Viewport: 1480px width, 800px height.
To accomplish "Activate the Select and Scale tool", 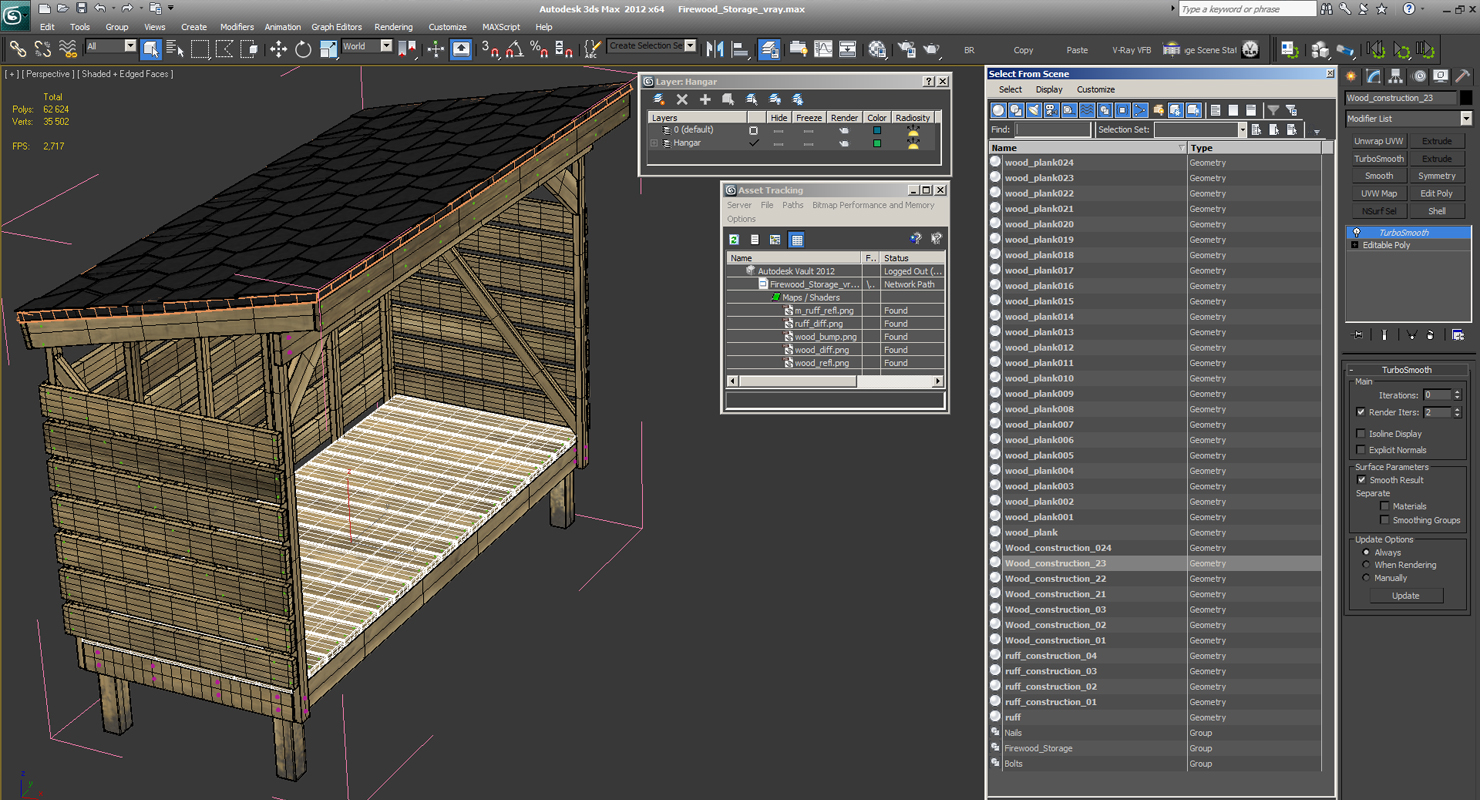I will click(x=328, y=48).
